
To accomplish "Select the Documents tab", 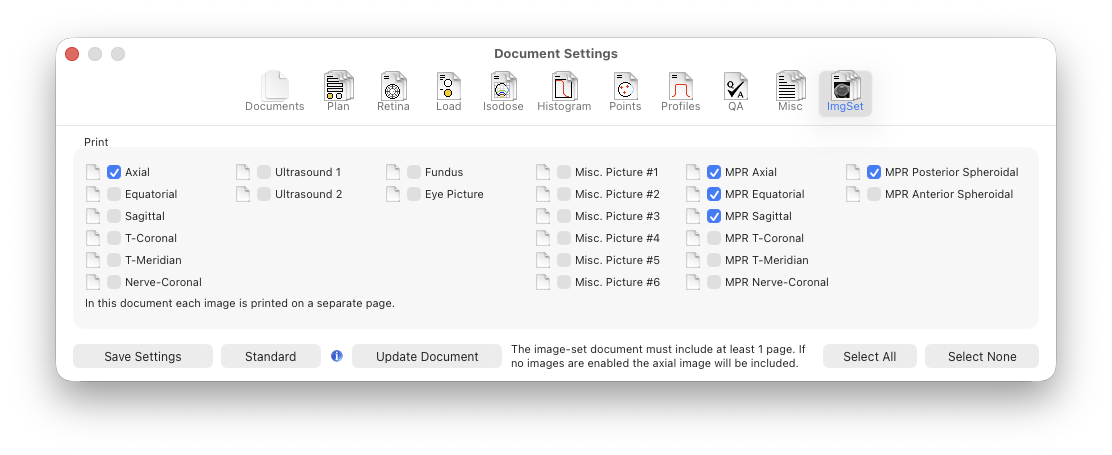I will 274,92.
